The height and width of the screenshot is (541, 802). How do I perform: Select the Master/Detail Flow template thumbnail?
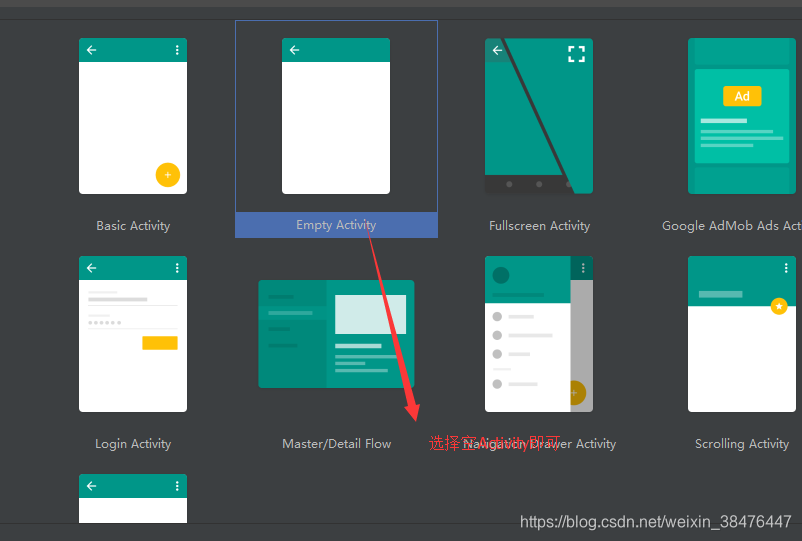336,334
